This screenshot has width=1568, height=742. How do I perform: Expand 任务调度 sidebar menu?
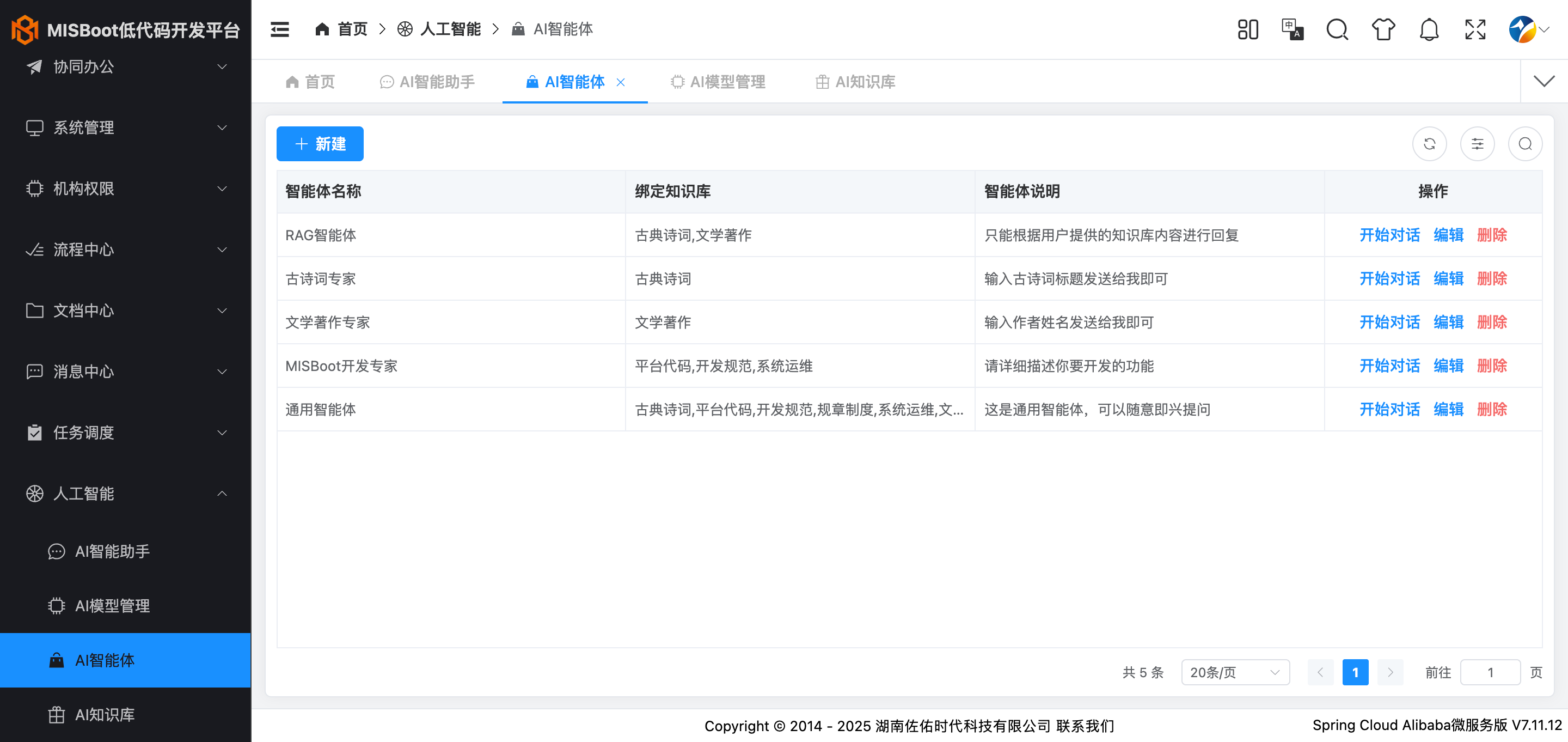[x=125, y=432]
